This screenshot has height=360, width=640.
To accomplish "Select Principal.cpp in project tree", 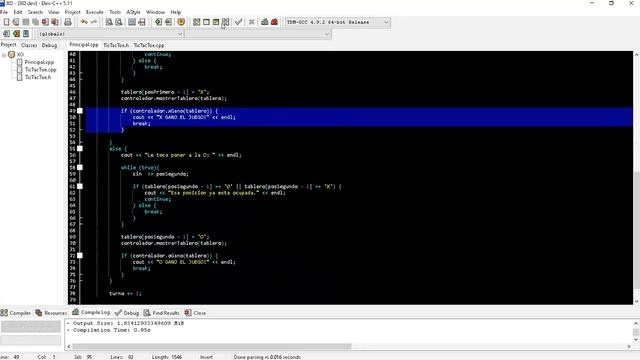I will tap(39, 62).
